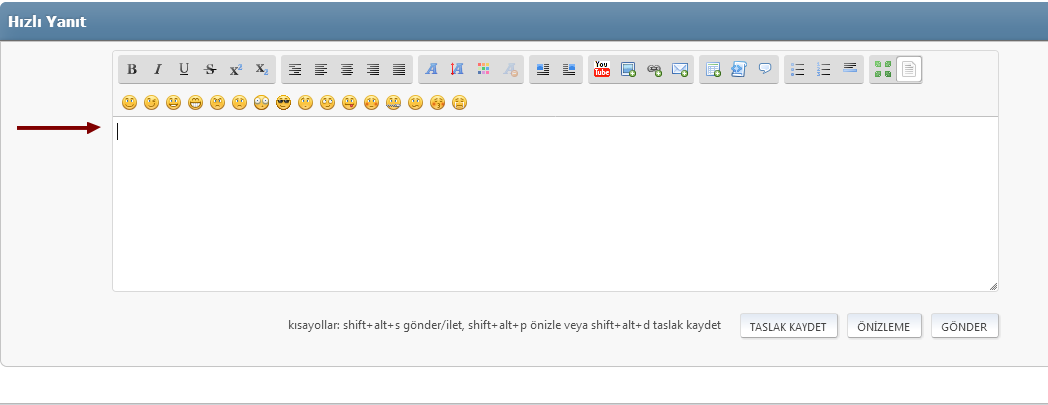Click the Hızlı Yanıt header
The image size is (1048, 405).
click(x=47, y=21)
